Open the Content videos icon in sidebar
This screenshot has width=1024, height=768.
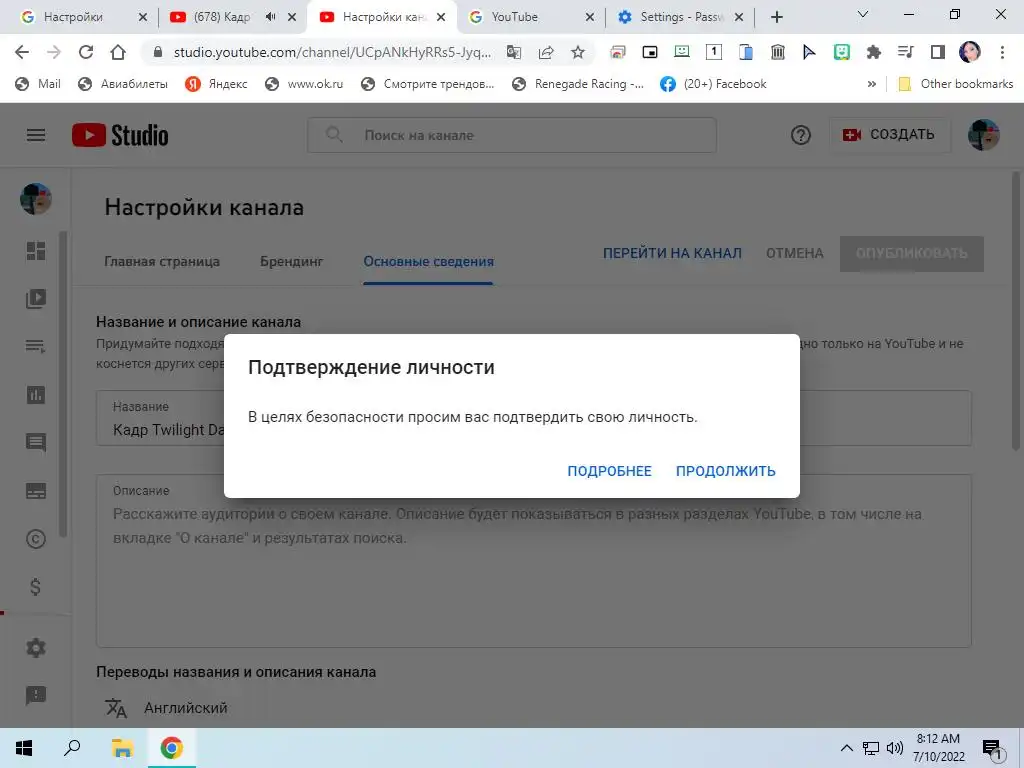[36, 298]
